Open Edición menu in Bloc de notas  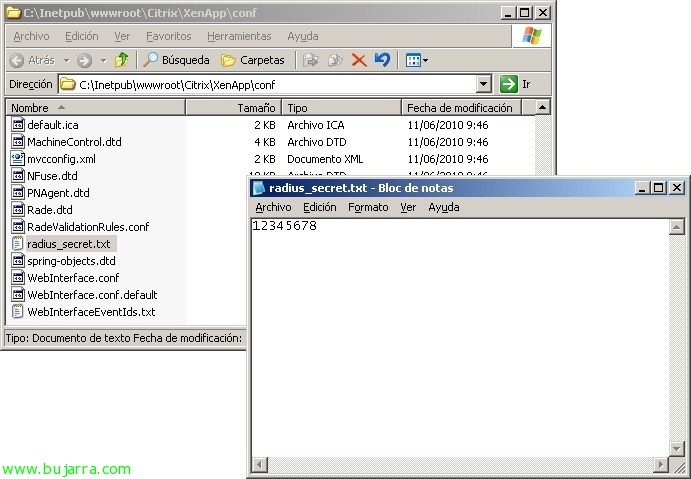click(x=319, y=207)
